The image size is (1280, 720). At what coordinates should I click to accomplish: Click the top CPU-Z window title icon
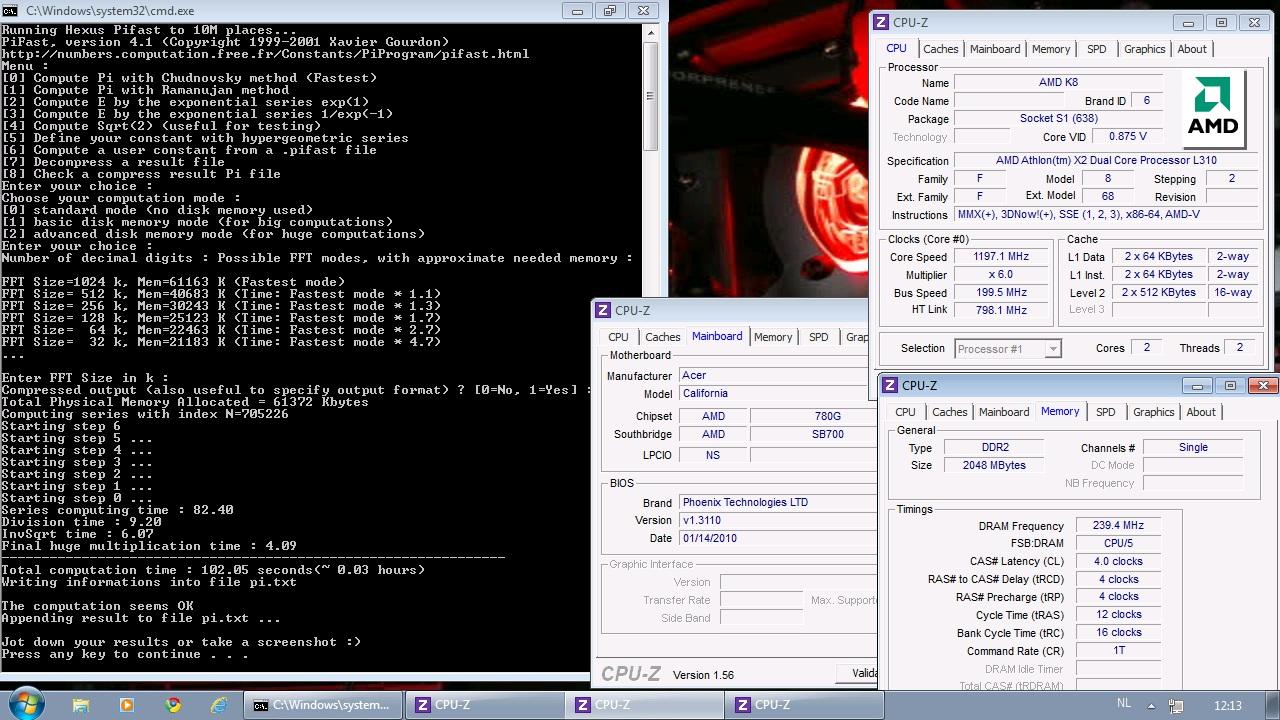click(x=882, y=22)
